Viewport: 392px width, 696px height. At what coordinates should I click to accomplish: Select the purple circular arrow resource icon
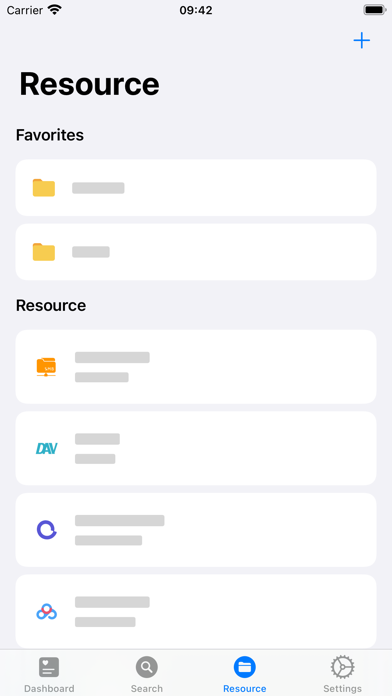(46, 530)
